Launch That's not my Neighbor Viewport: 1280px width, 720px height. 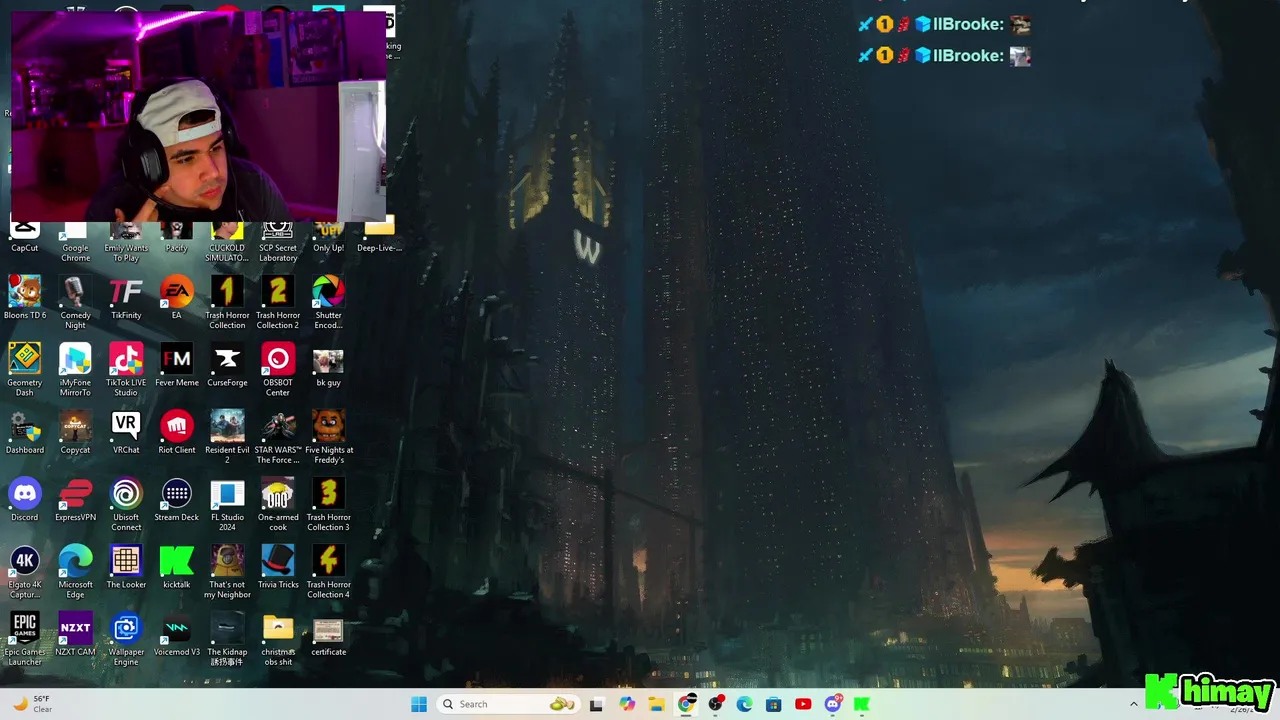click(x=227, y=571)
